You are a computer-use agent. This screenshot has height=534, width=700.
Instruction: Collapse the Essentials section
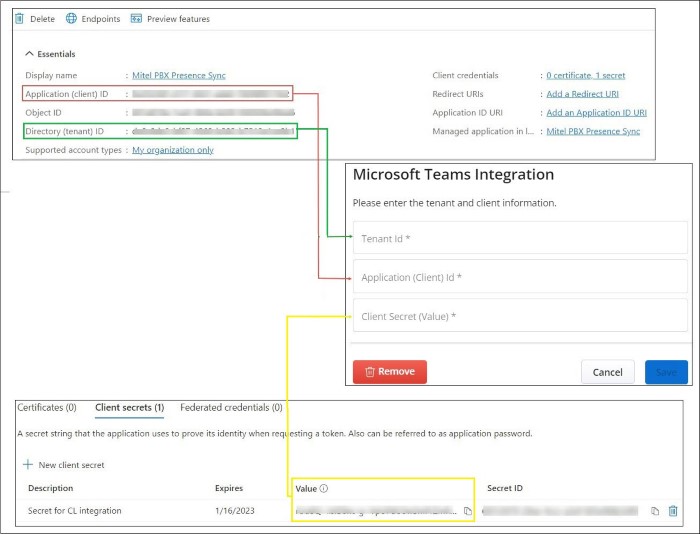coord(29,54)
